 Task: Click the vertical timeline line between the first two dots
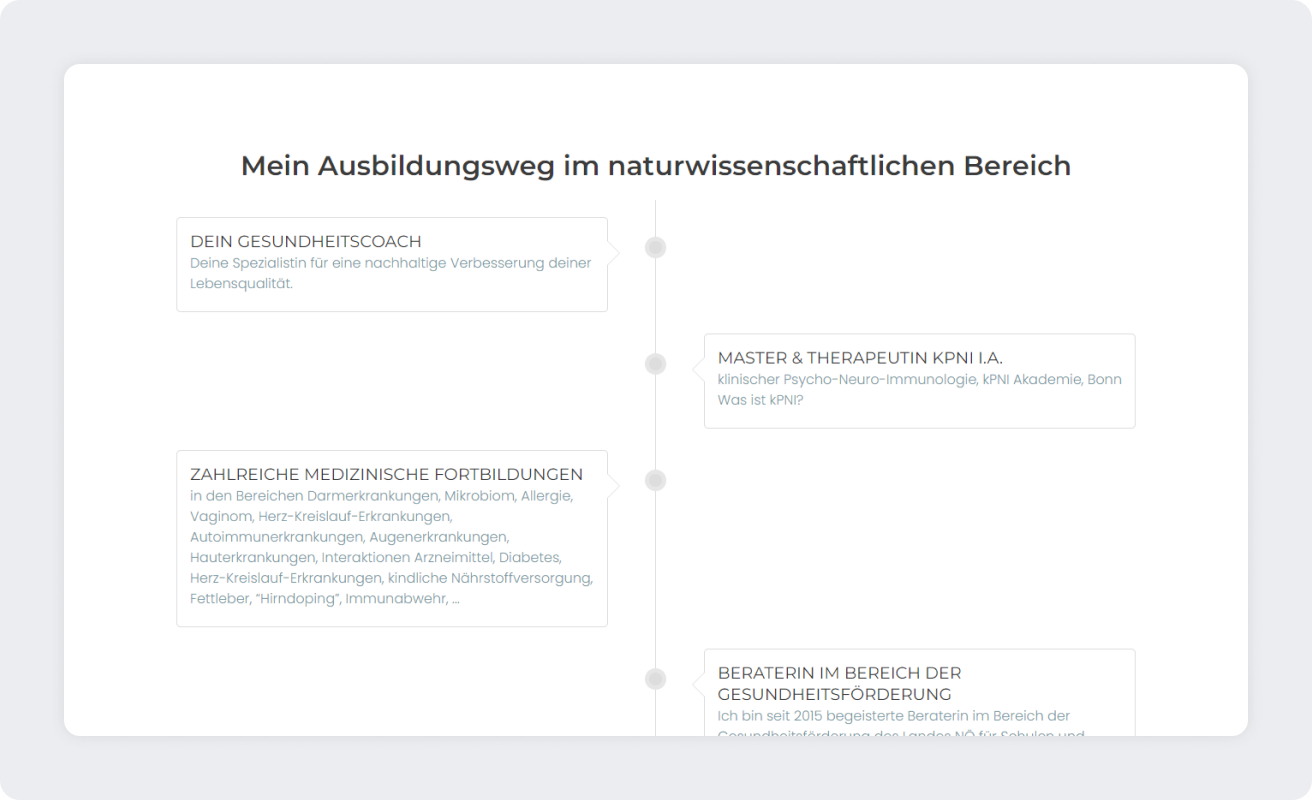click(655, 305)
